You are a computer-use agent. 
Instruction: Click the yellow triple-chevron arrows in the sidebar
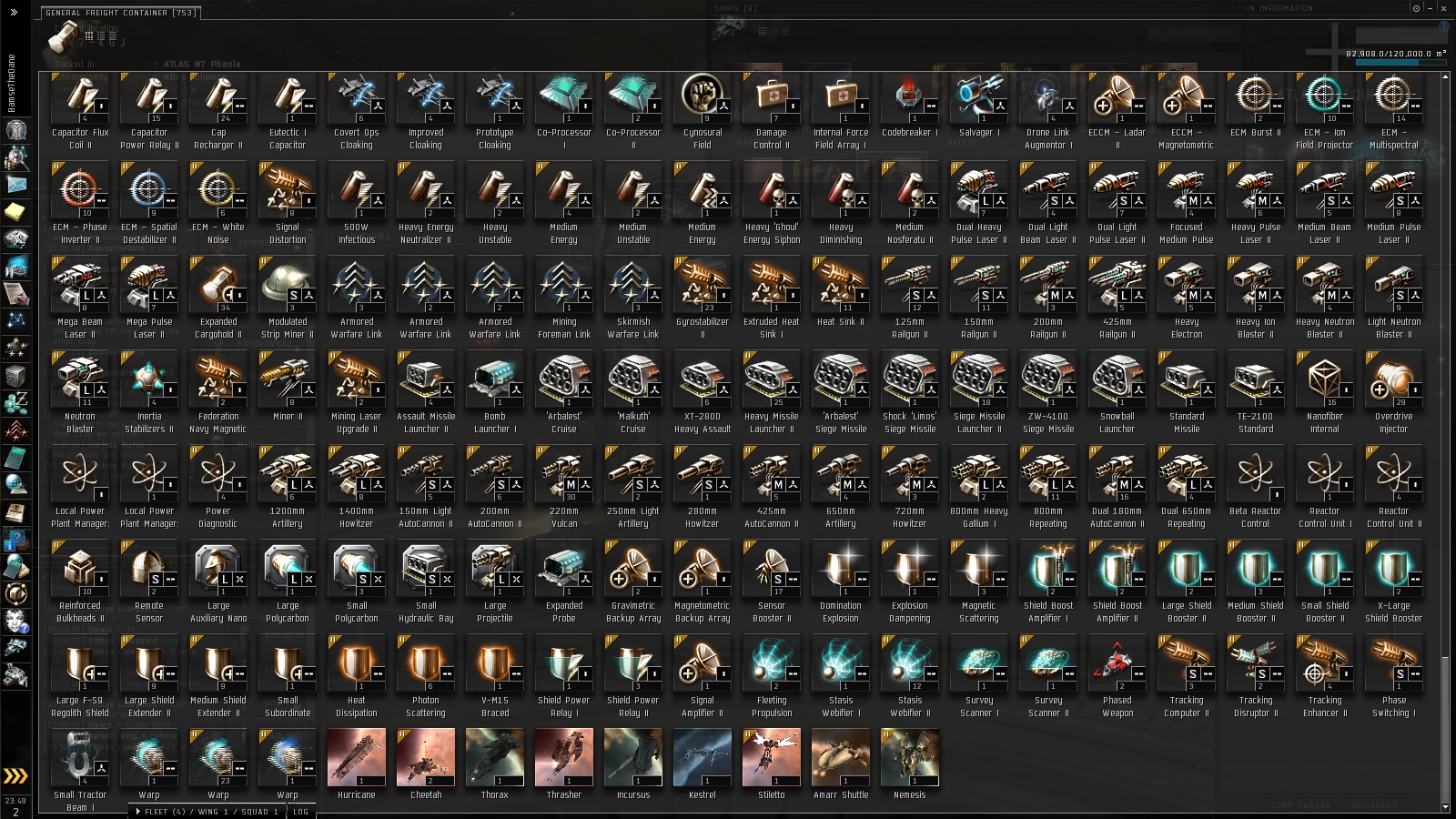click(15, 775)
